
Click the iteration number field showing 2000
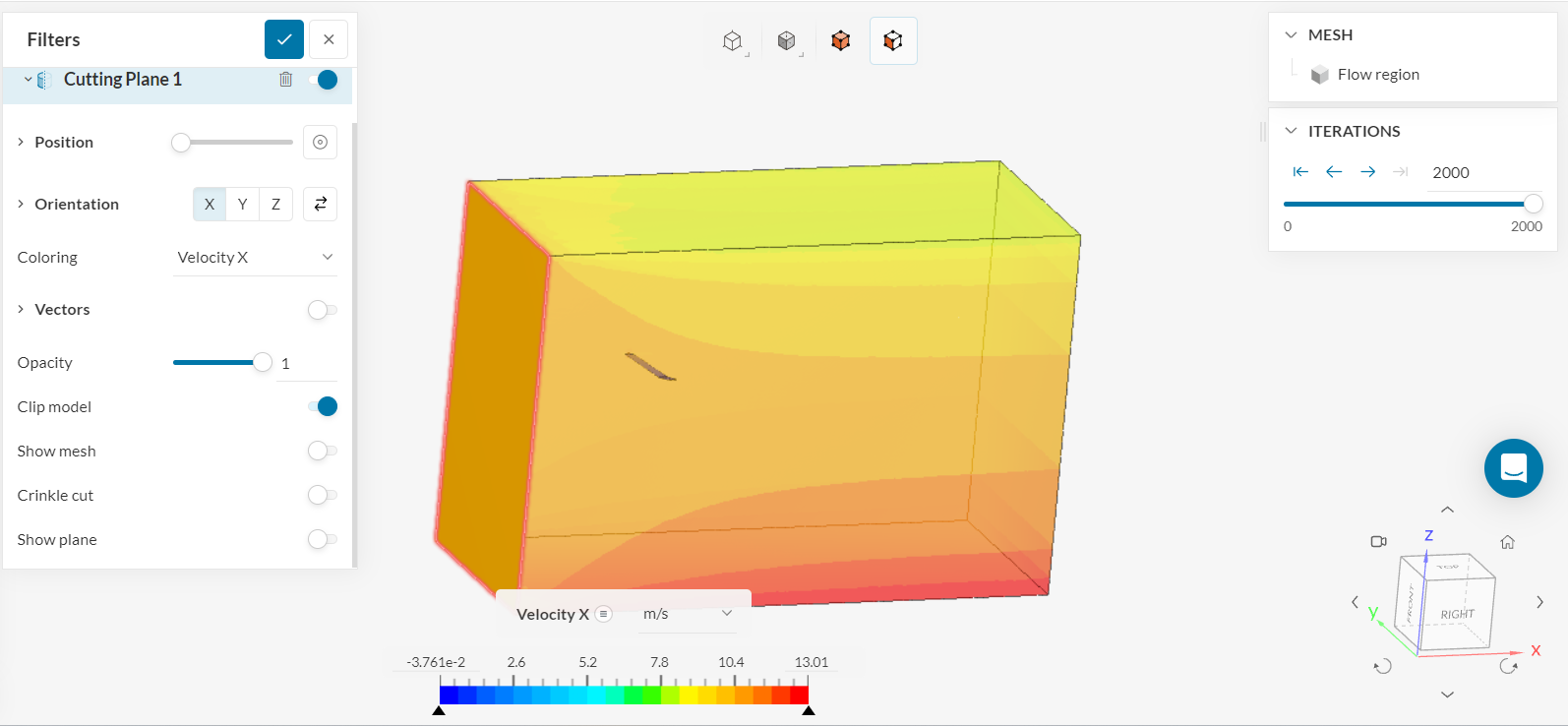1484,173
